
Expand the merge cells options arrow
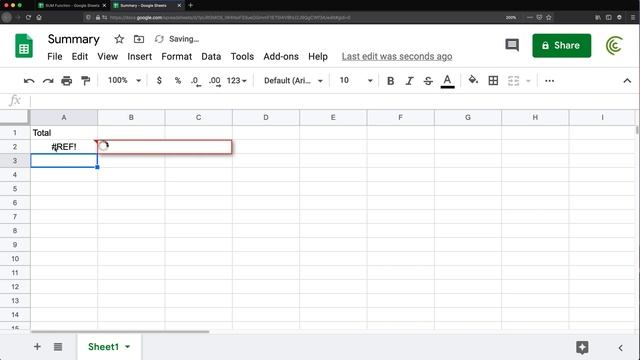click(528, 81)
